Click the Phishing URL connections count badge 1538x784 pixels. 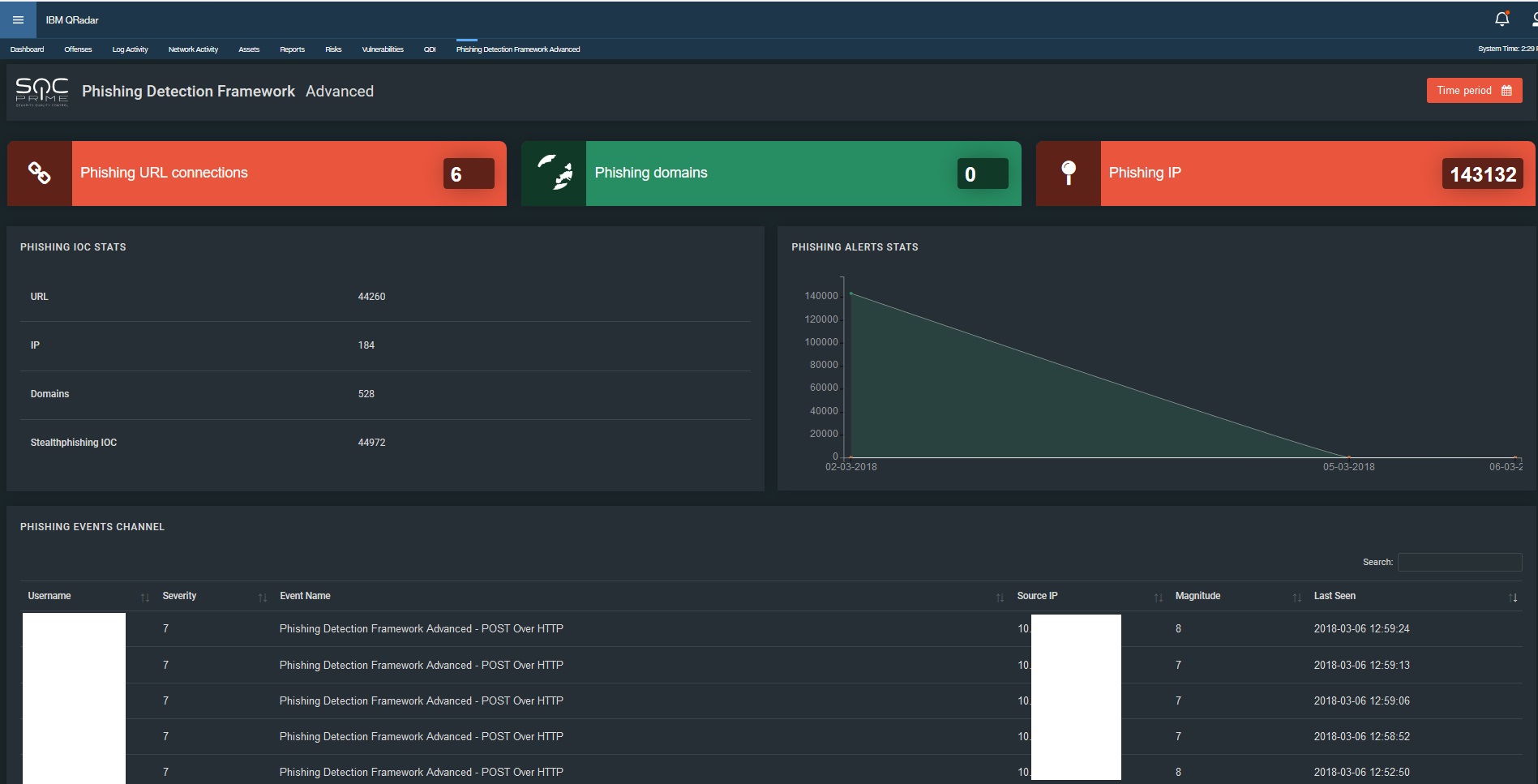coord(468,174)
